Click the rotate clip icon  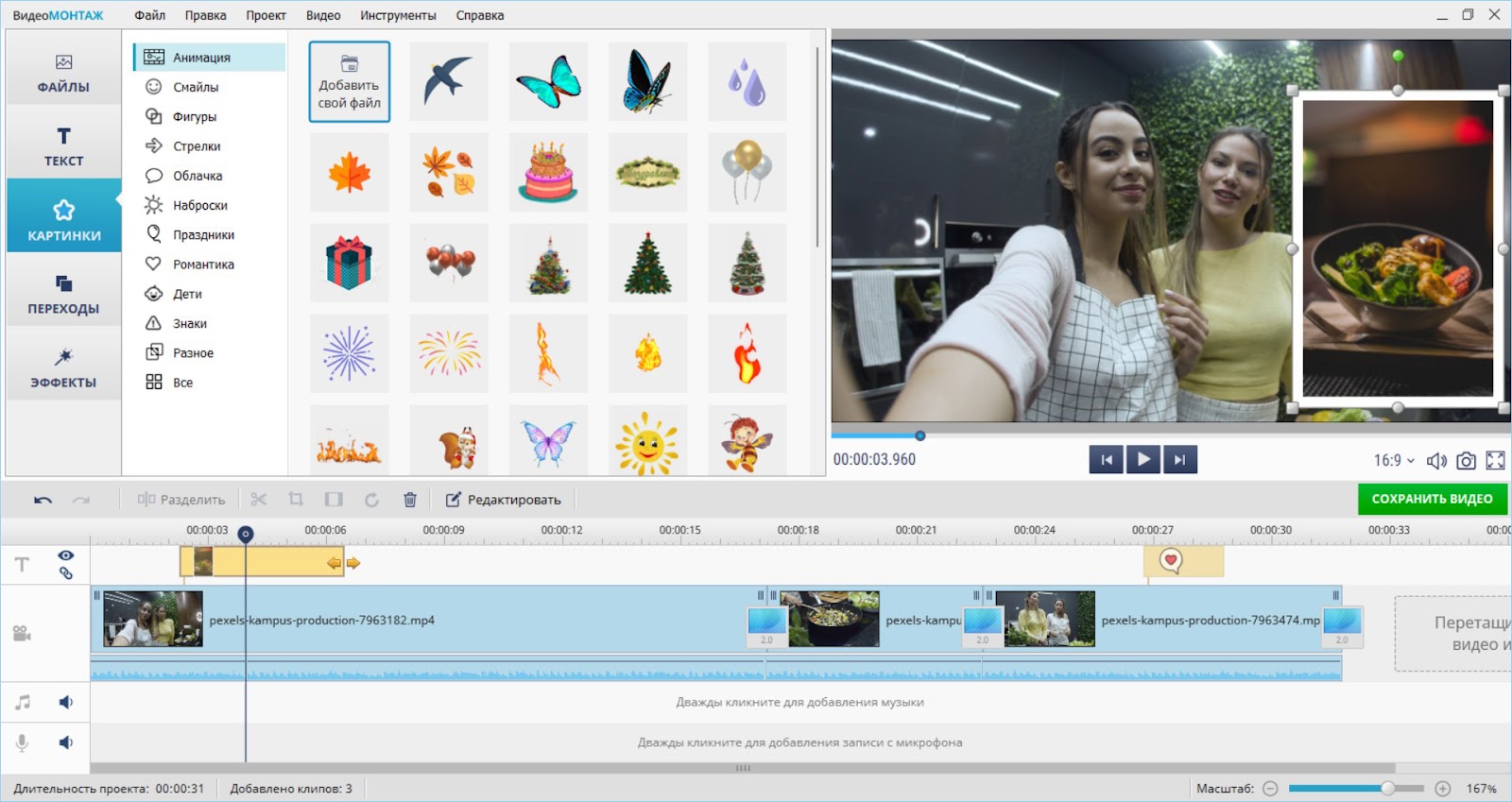[x=371, y=500]
